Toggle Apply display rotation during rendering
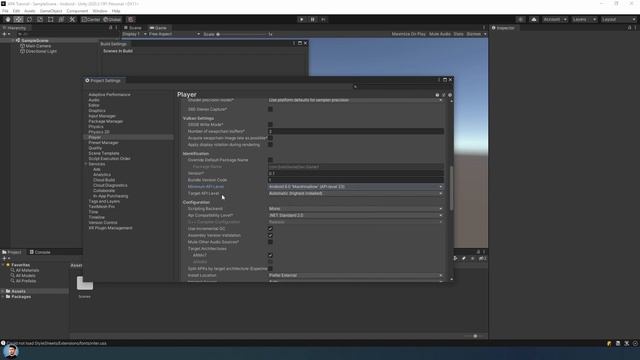The height and width of the screenshot is (360, 640). coord(270,145)
